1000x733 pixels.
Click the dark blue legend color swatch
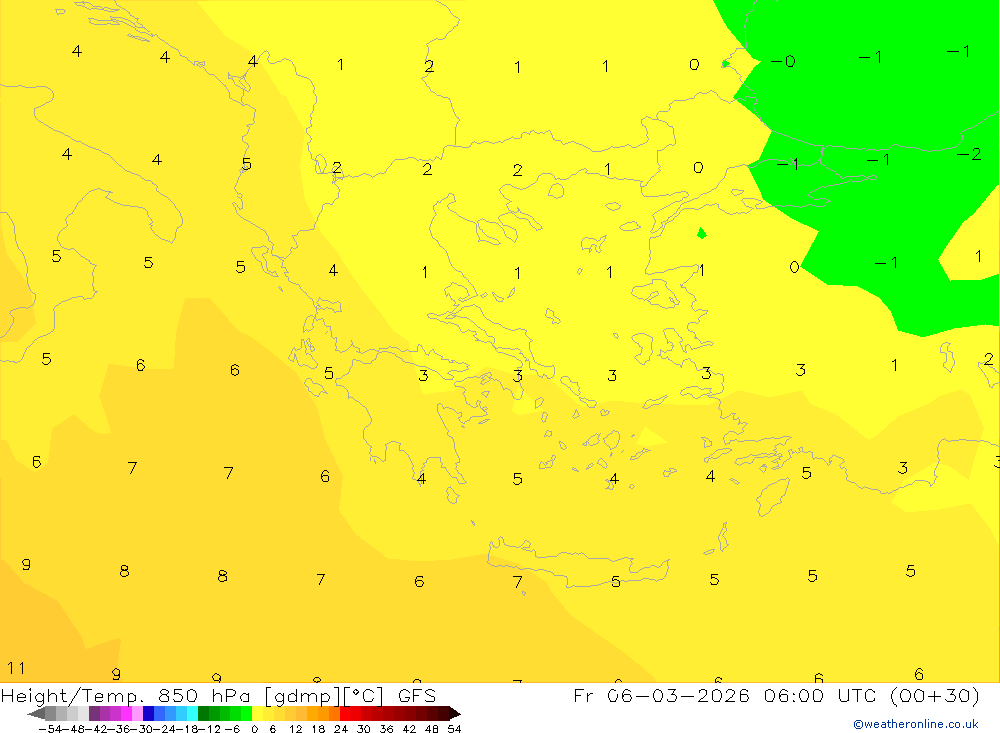tap(148, 714)
